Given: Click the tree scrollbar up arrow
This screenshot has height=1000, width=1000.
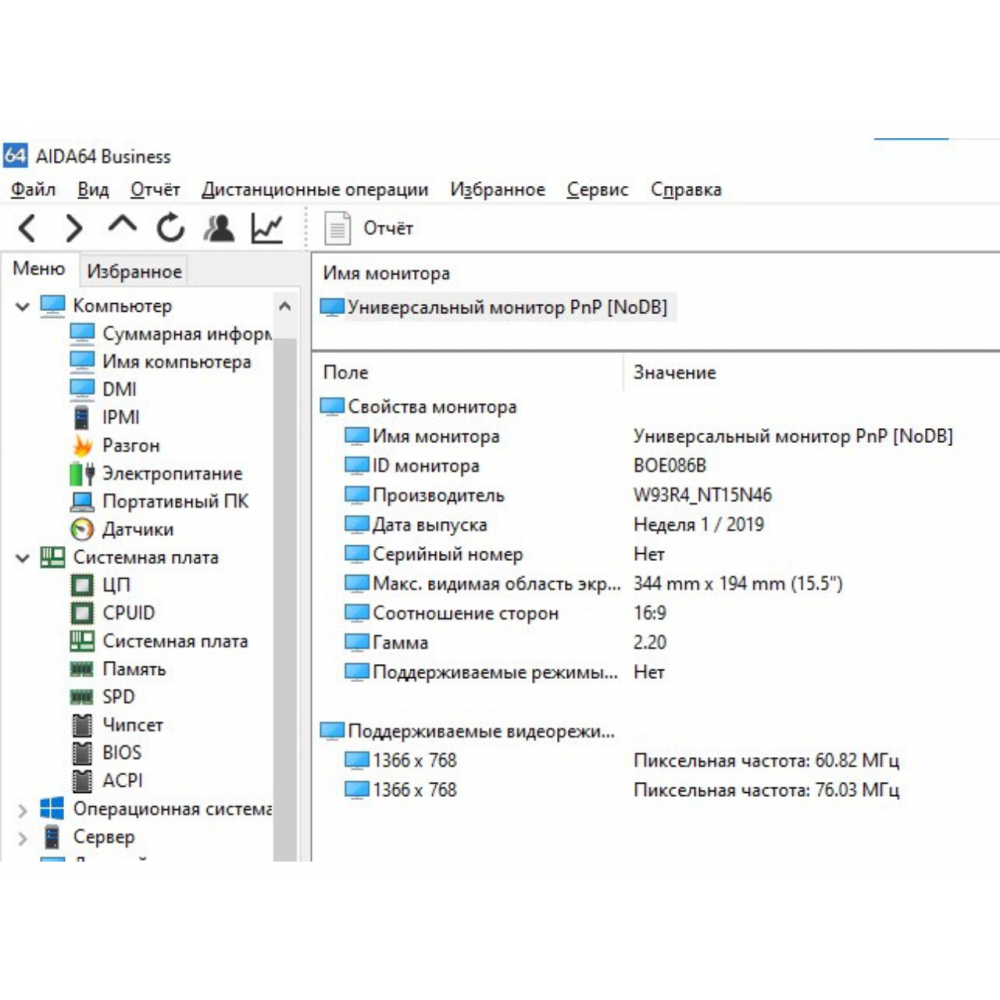Looking at the screenshot, I should point(285,306).
